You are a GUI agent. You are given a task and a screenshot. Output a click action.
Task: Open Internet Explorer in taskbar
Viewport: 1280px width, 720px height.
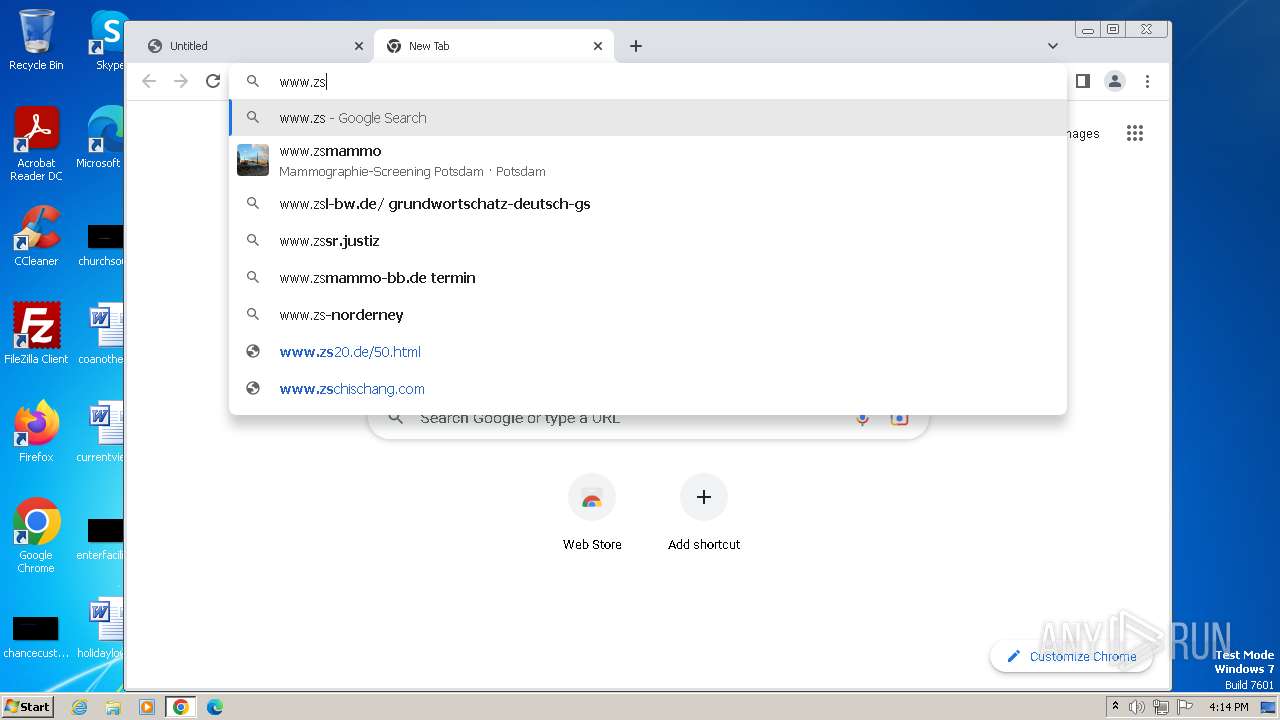(79, 707)
